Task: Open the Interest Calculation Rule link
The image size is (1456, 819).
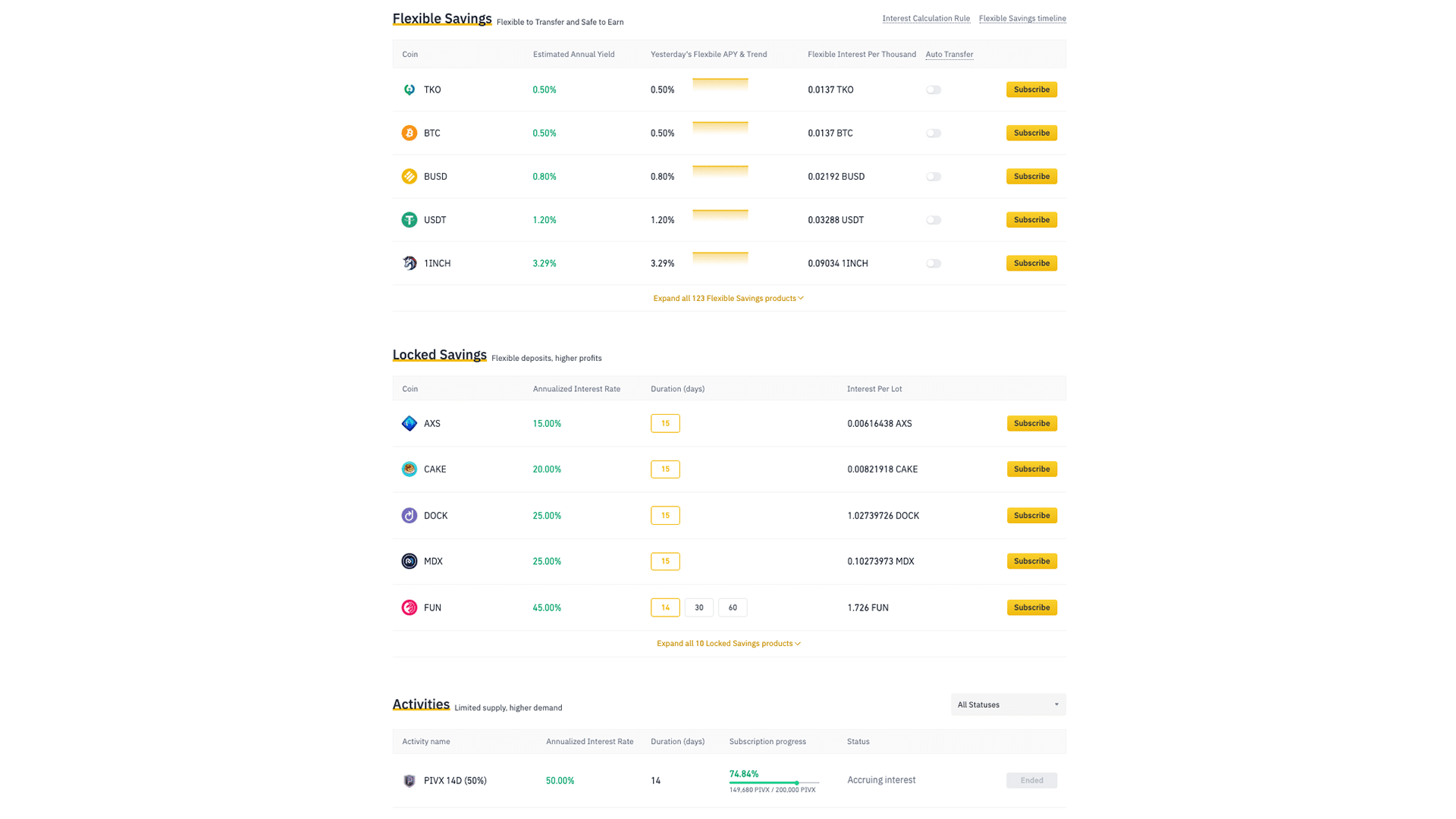Action: point(925,18)
